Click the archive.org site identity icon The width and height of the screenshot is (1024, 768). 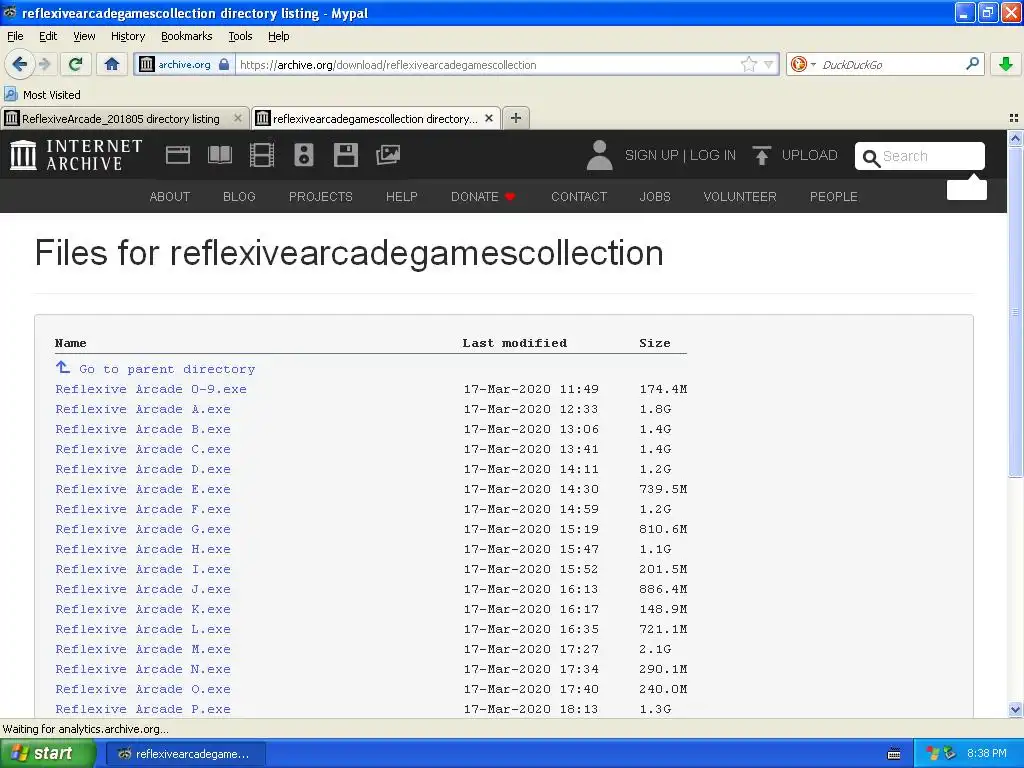pos(147,64)
